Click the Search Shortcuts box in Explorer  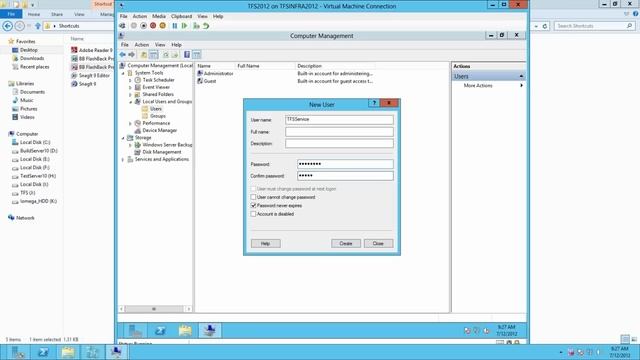pos(594,26)
